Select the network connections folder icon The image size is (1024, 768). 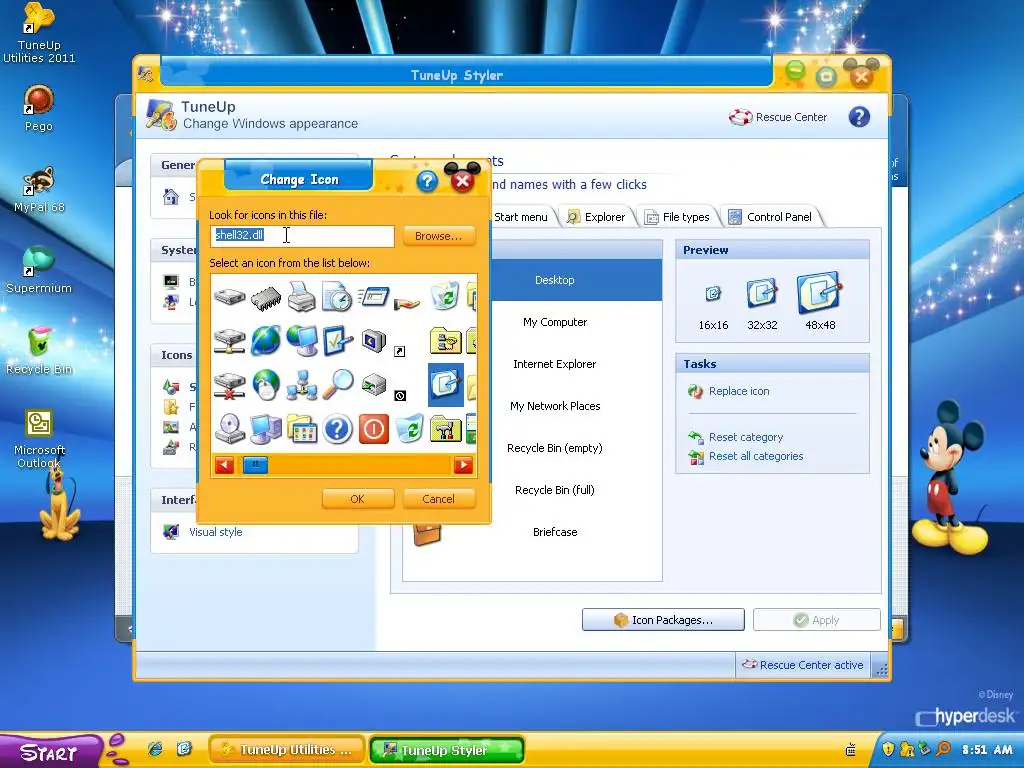tap(446, 340)
